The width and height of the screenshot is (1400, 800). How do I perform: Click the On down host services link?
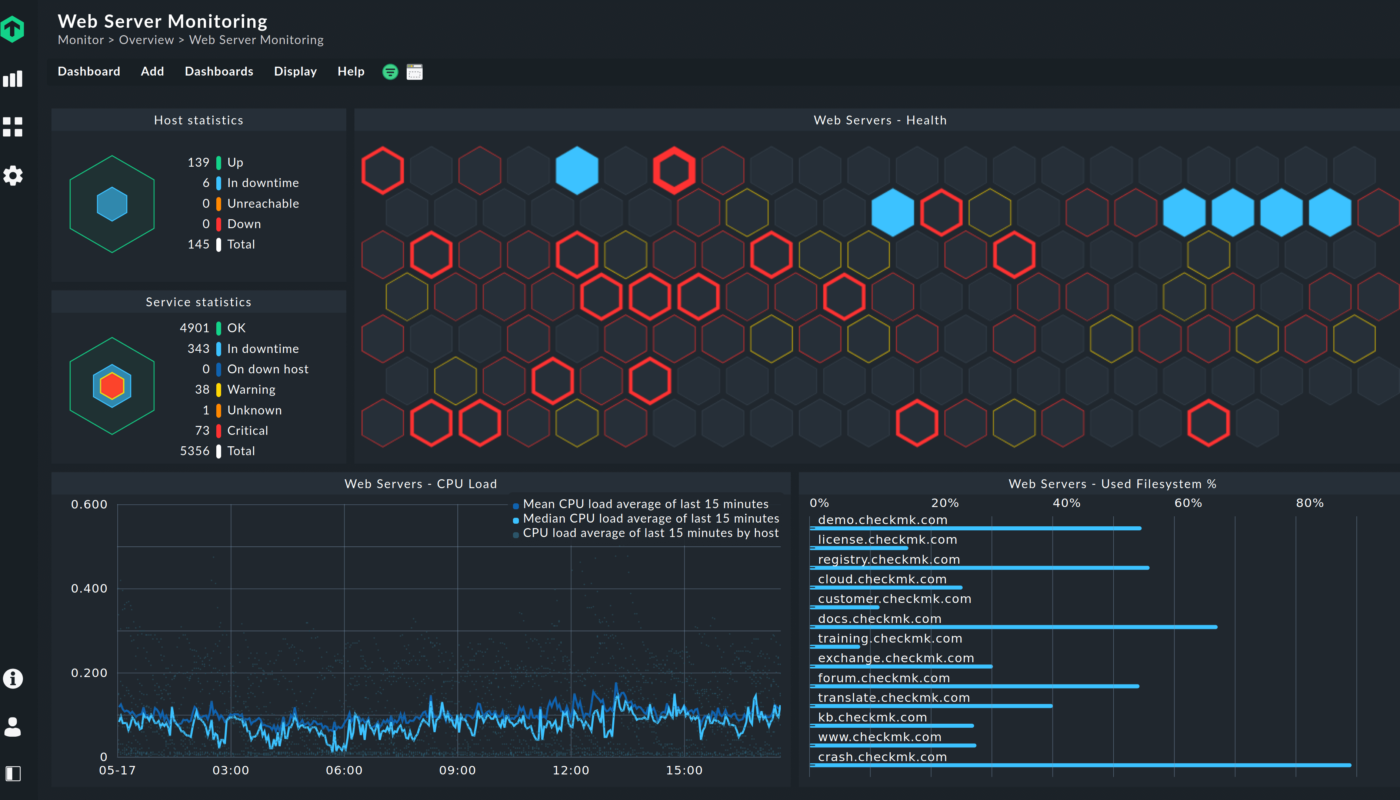(268, 369)
